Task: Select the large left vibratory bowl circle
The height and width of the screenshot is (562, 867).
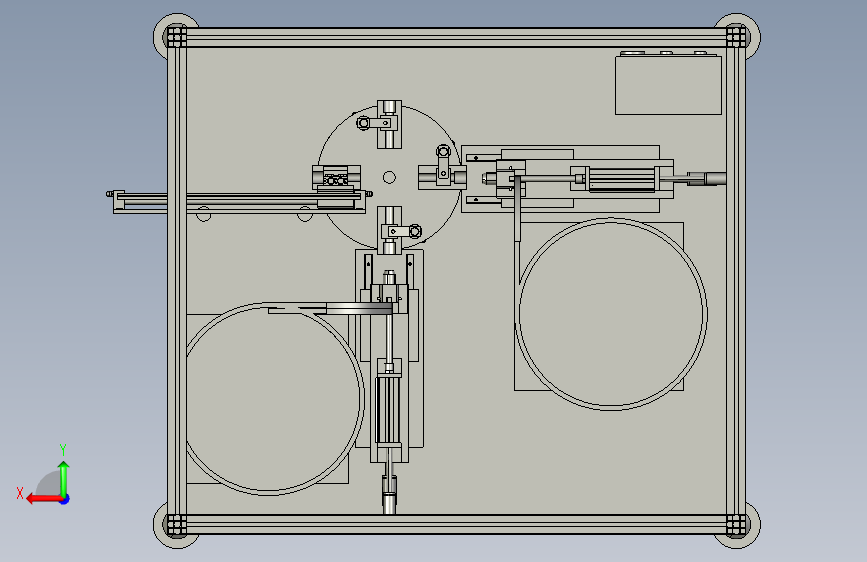Action: pyautogui.click(x=269, y=398)
